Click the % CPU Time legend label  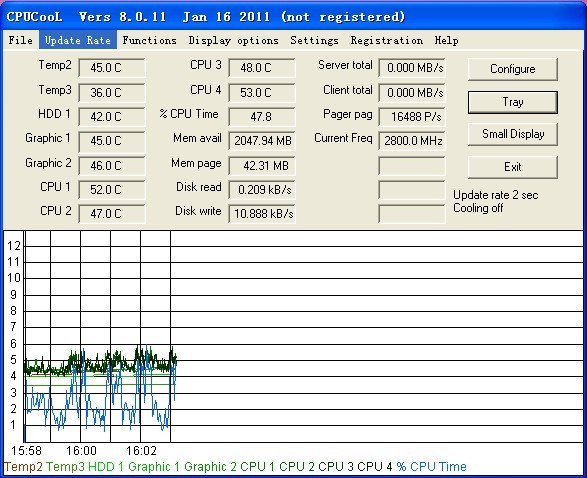(x=431, y=467)
